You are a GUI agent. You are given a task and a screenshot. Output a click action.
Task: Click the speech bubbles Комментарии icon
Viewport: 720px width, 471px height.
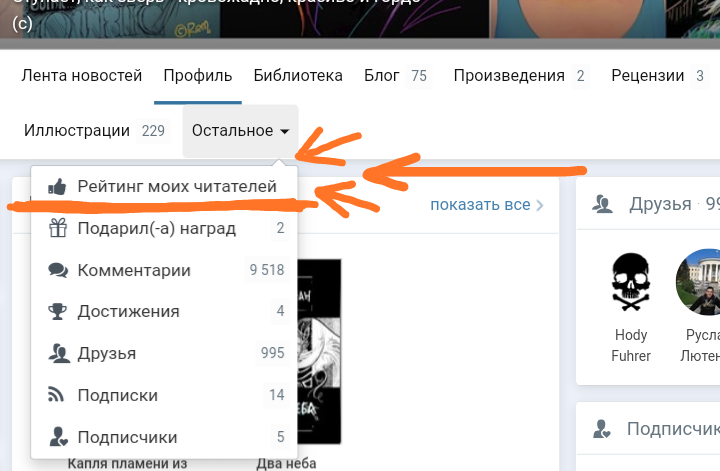(x=58, y=270)
